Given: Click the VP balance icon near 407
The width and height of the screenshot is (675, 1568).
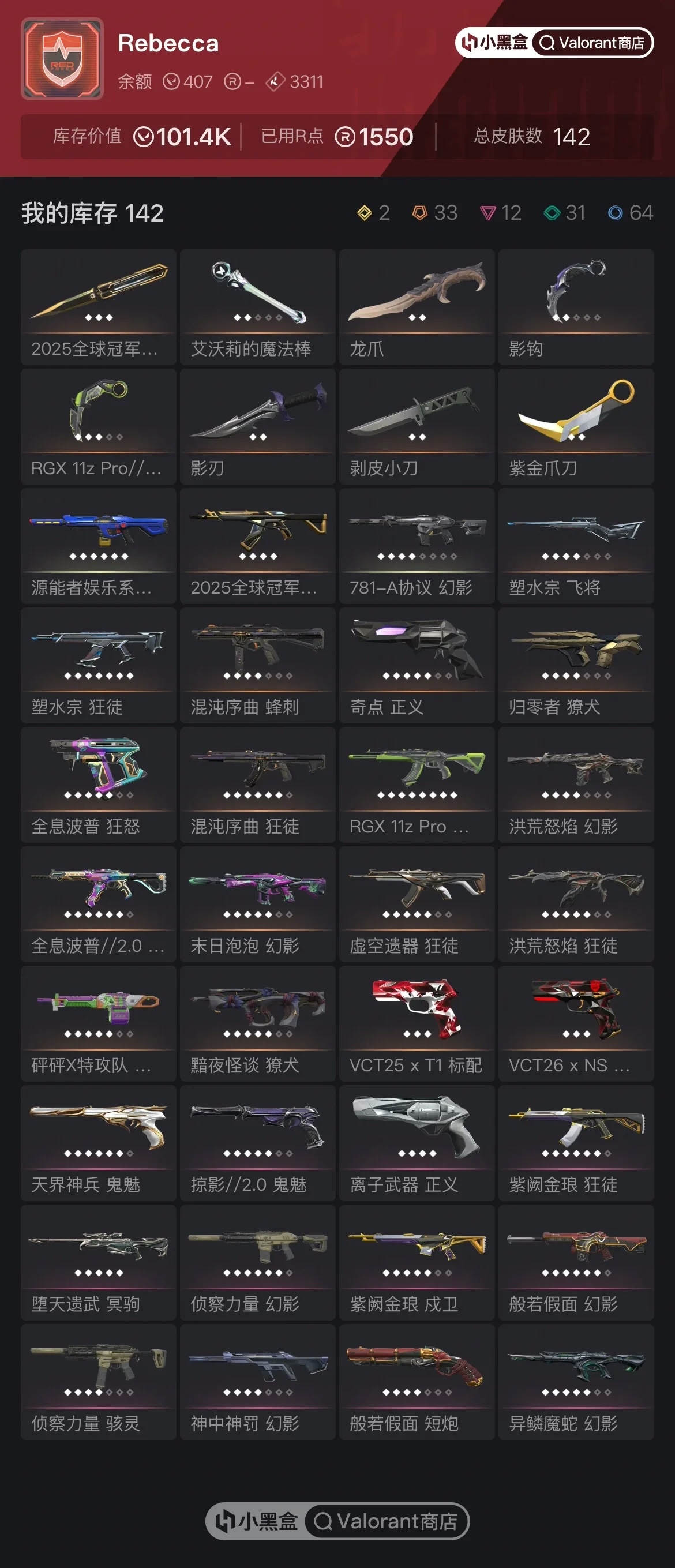Looking at the screenshot, I should tap(172, 81).
